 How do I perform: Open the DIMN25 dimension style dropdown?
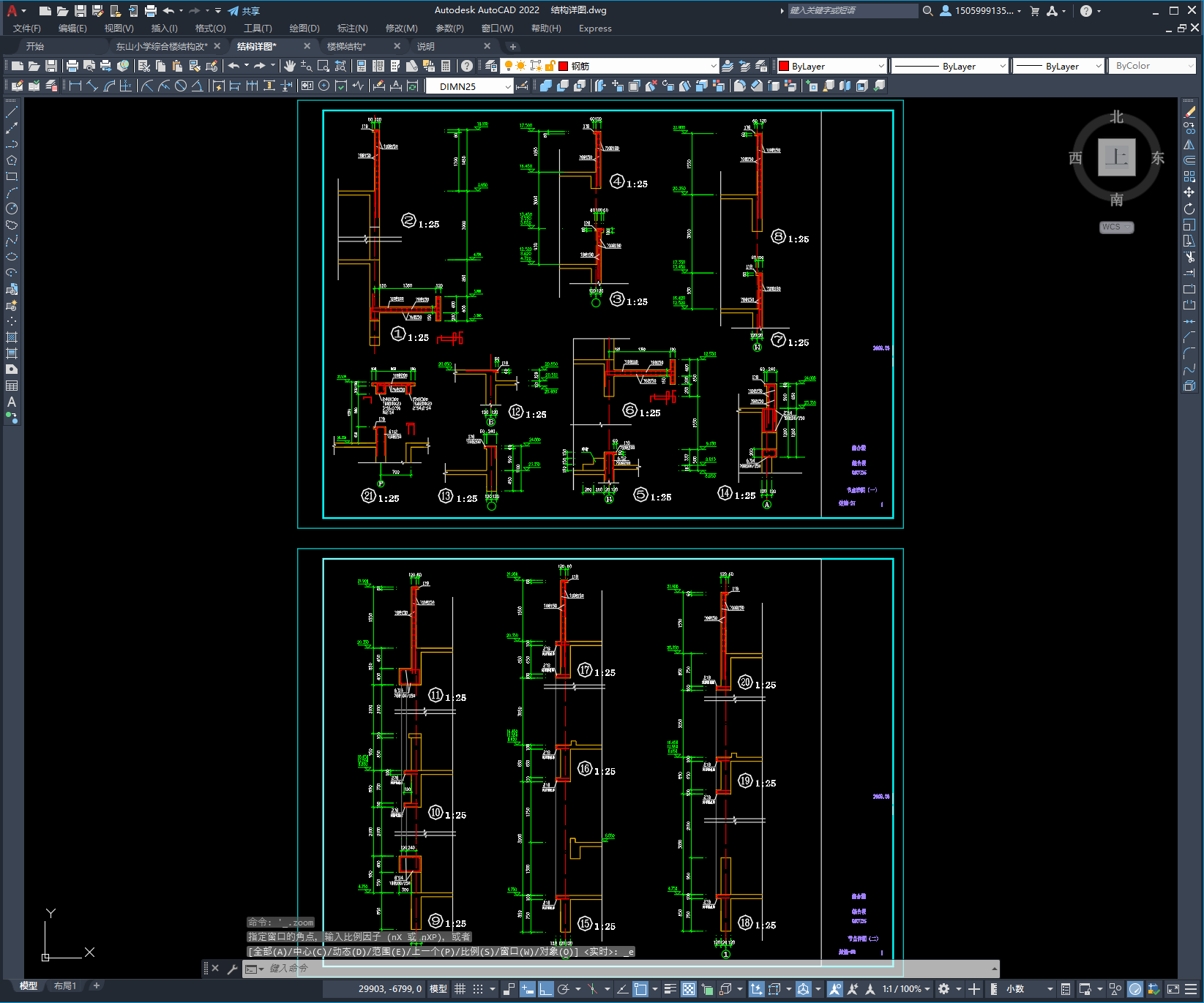[x=470, y=86]
